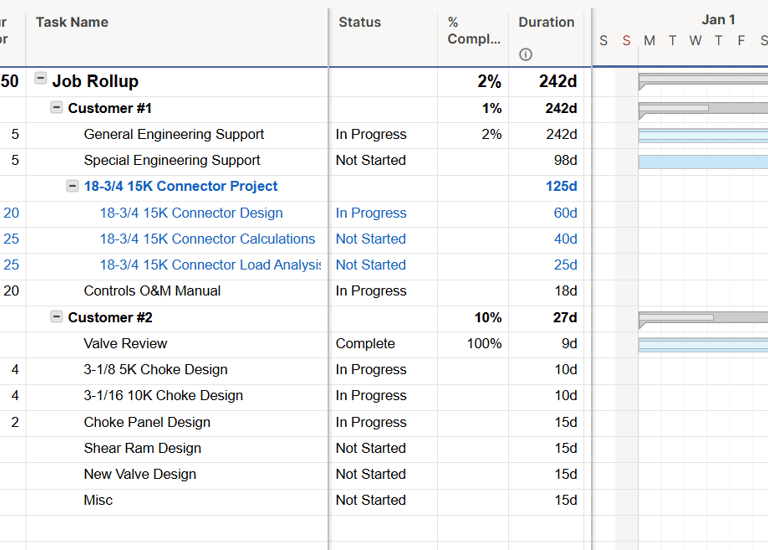Click the Shear Ram Design task name cell
The height and width of the screenshot is (550, 768).
[142, 448]
